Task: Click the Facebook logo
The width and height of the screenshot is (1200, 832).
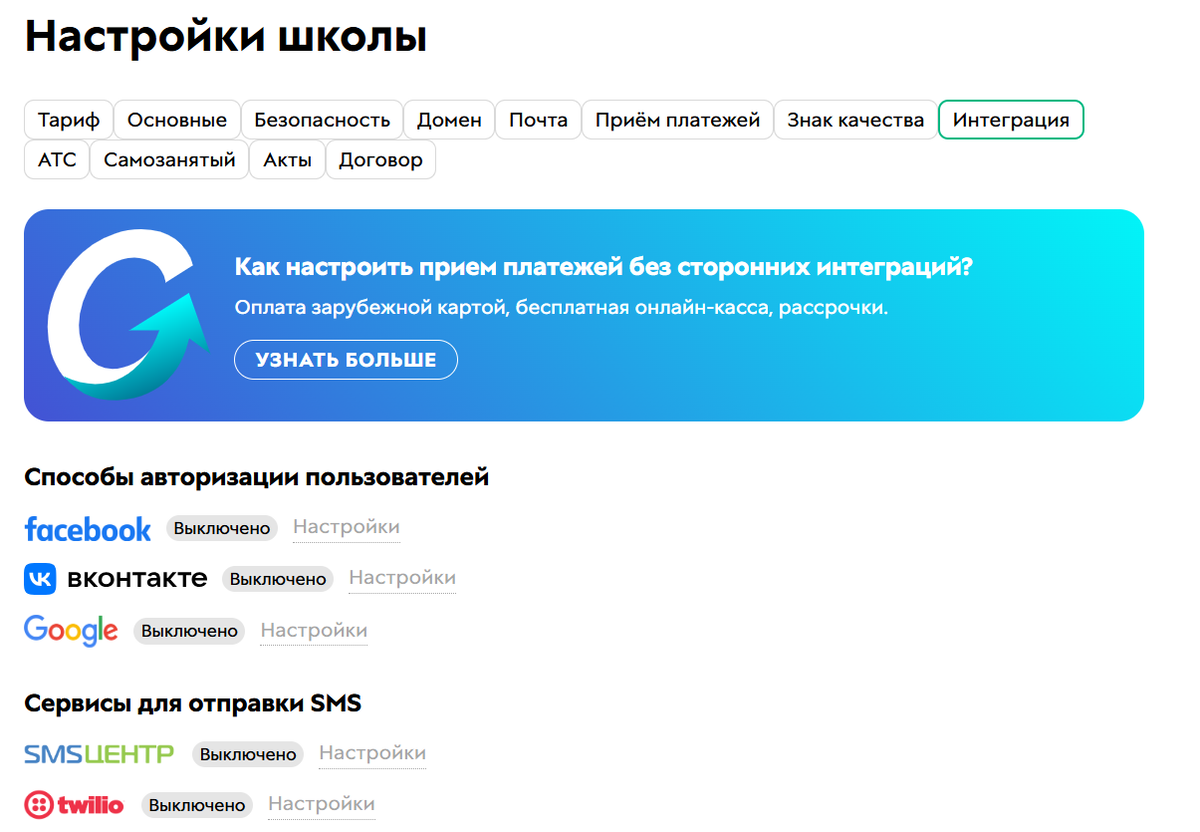Action: [88, 528]
